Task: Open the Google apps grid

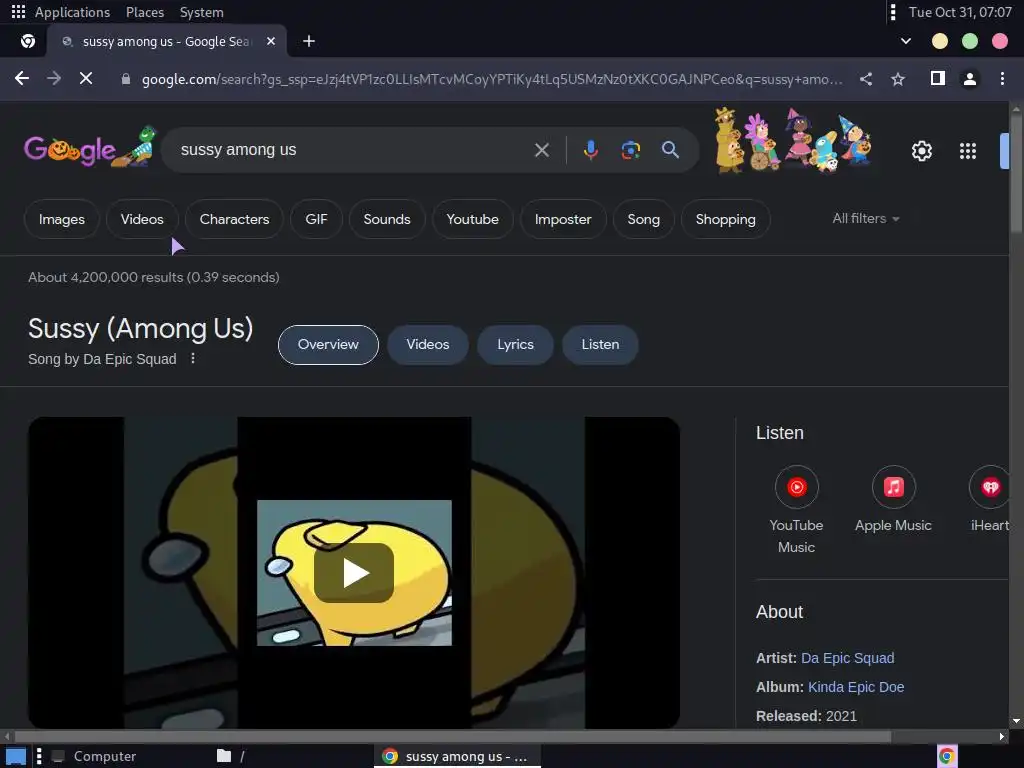Action: (x=968, y=152)
